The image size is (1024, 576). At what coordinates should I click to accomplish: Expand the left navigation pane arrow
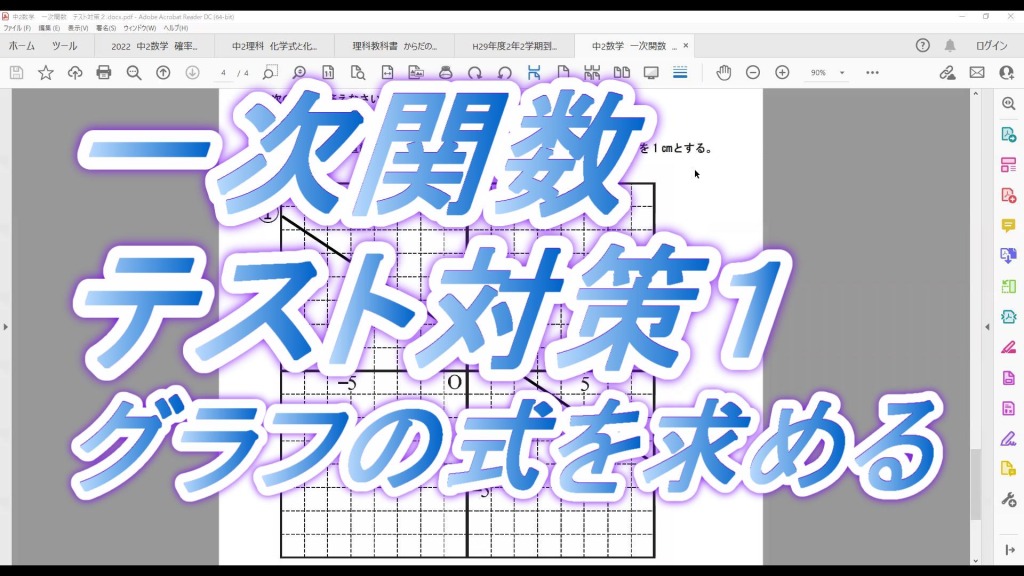pos(5,327)
